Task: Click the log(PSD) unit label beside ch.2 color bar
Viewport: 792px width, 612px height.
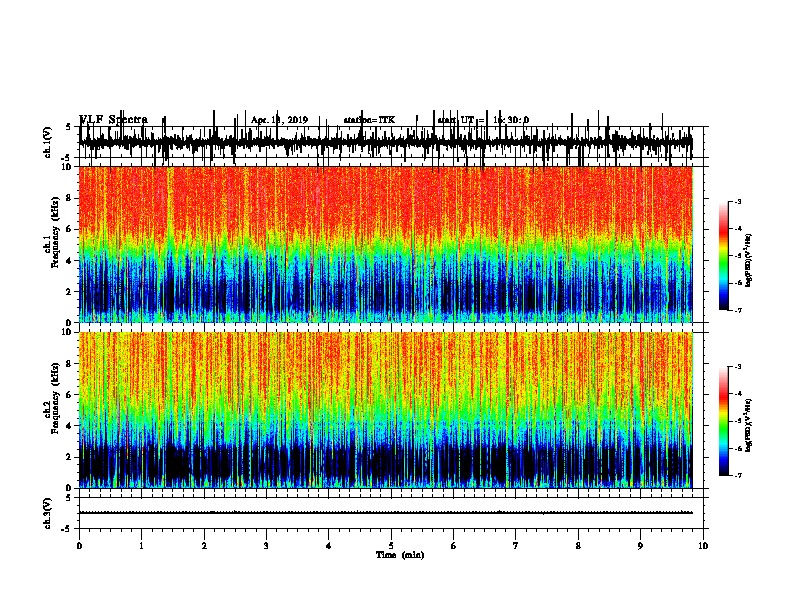Action: [x=749, y=425]
